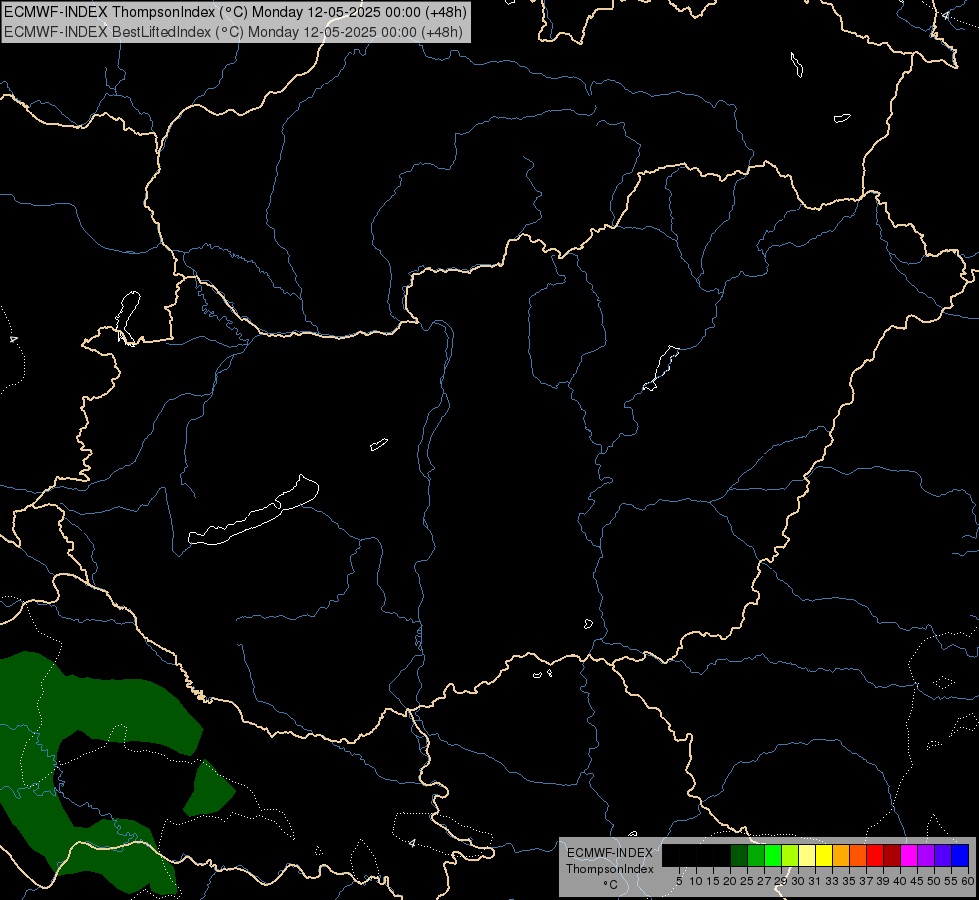This screenshot has height=900, width=979.
Task: Pick the dark red 39-40 legend swatch
Action: pos(892,855)
